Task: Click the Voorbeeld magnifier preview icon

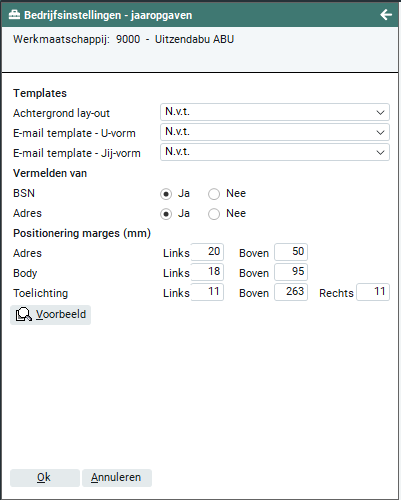Action: tap(24, 314)
